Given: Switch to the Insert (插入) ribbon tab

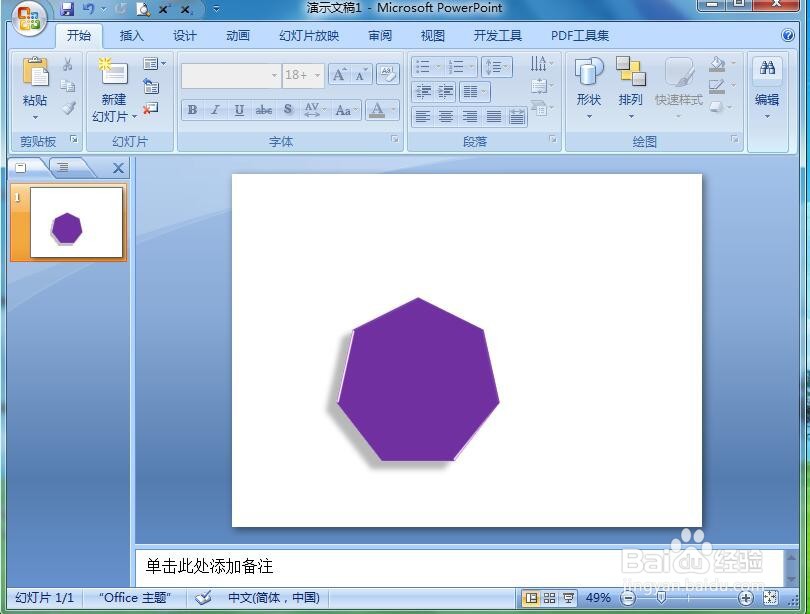Looking at the screenshot, I should coord(132,35).
